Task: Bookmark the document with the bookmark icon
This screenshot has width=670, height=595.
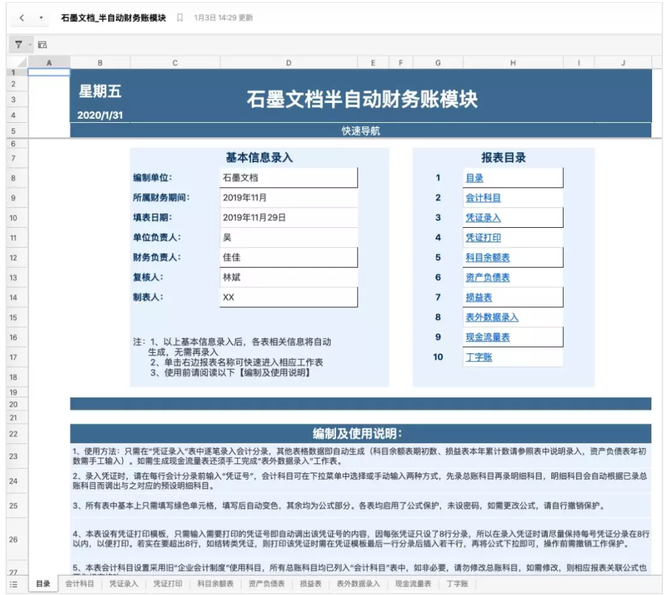Action: coord(180,18)
